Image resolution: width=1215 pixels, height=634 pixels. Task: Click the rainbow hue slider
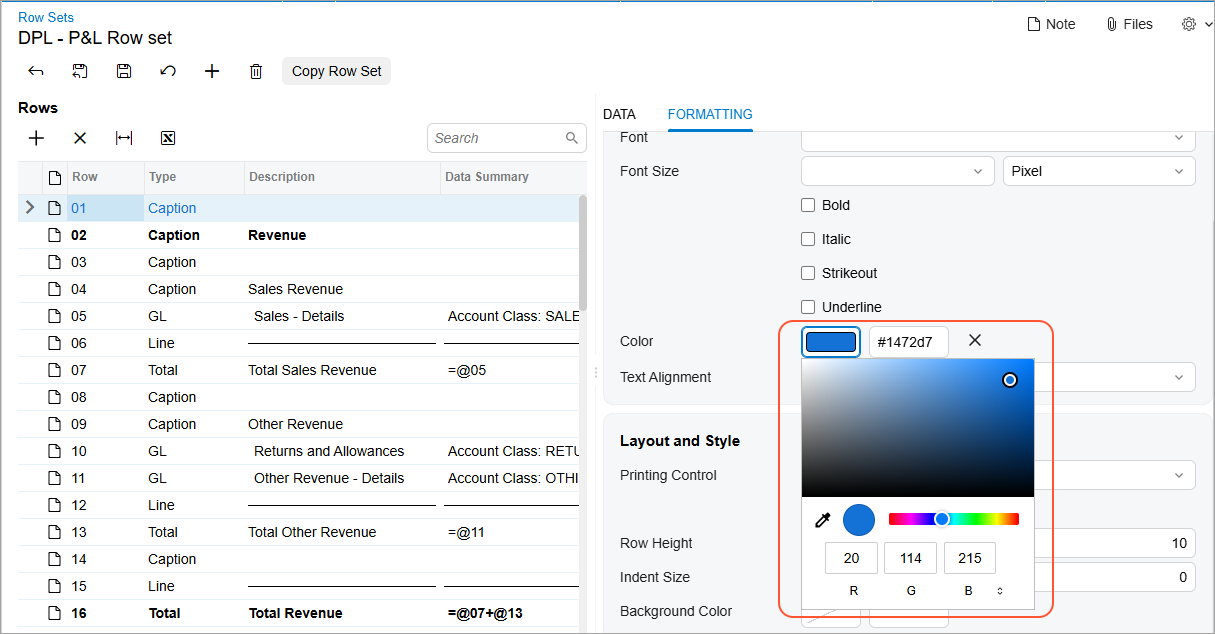[954, 519]
